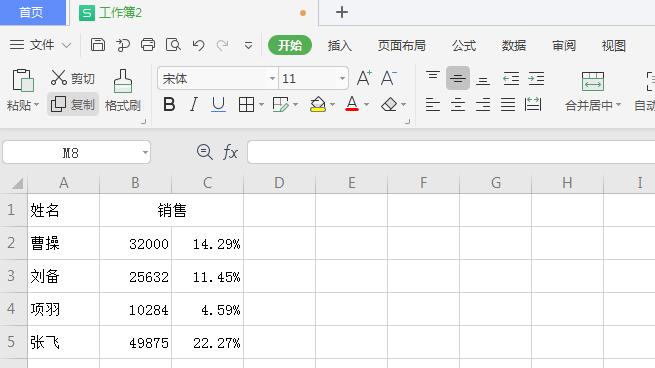Expand border style dropdown arrow
This screenshot has height=368, width=655.
click(x=261, y=104)
